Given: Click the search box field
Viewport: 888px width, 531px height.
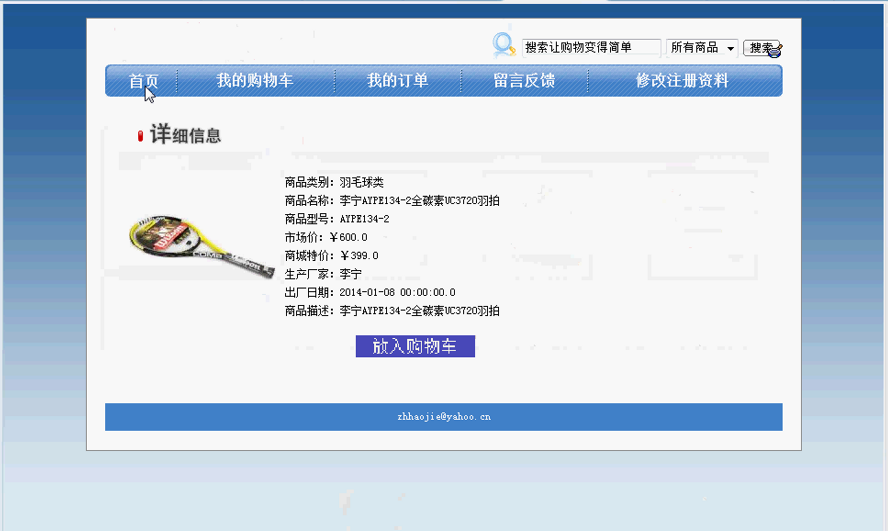Looking at the screenshot, I should 591,48.
